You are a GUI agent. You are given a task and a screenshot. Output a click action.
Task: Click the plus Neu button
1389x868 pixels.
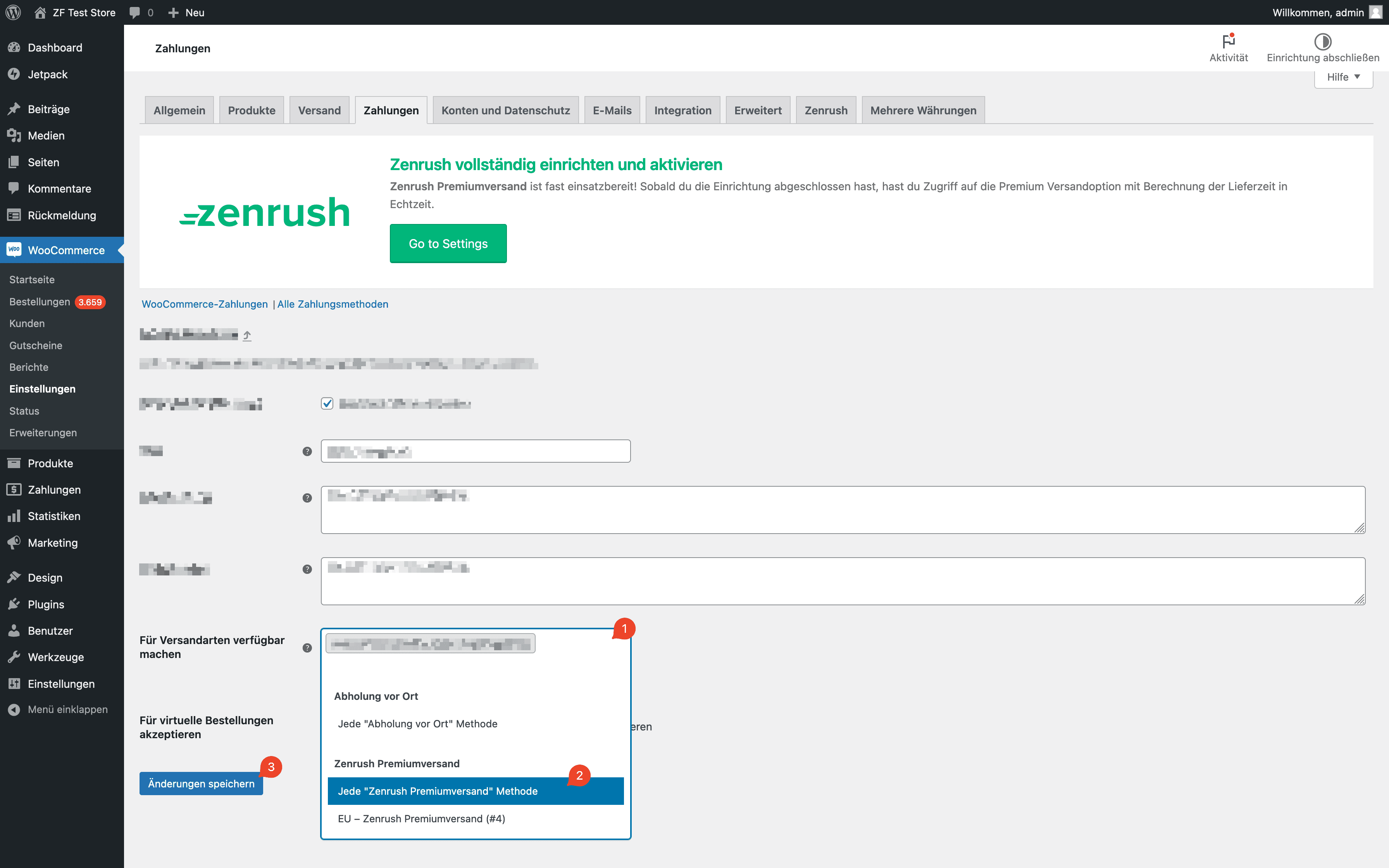click(x=186, y=12)
